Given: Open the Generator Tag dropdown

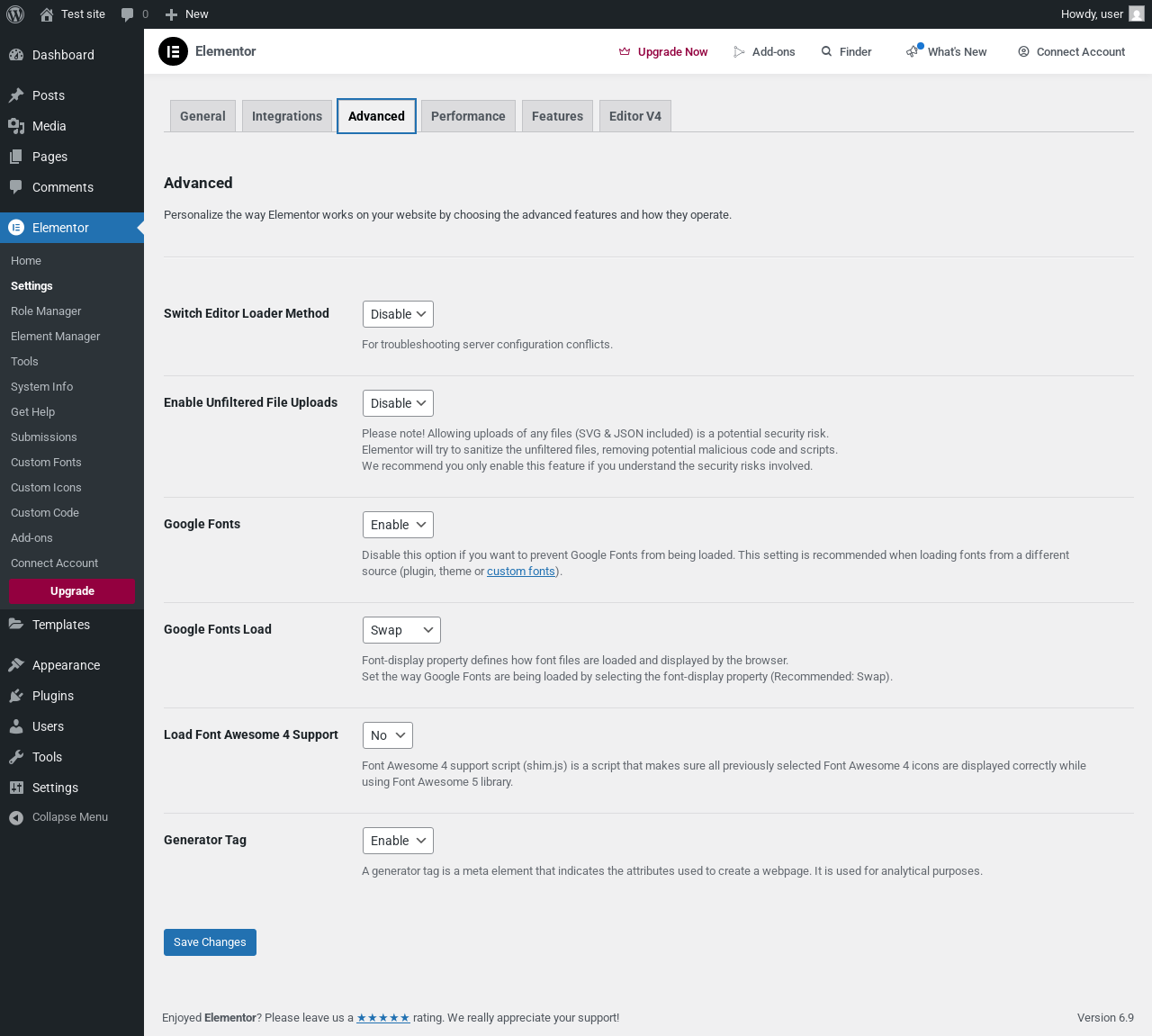Looking at the screenshot, I should click(398, 841).
